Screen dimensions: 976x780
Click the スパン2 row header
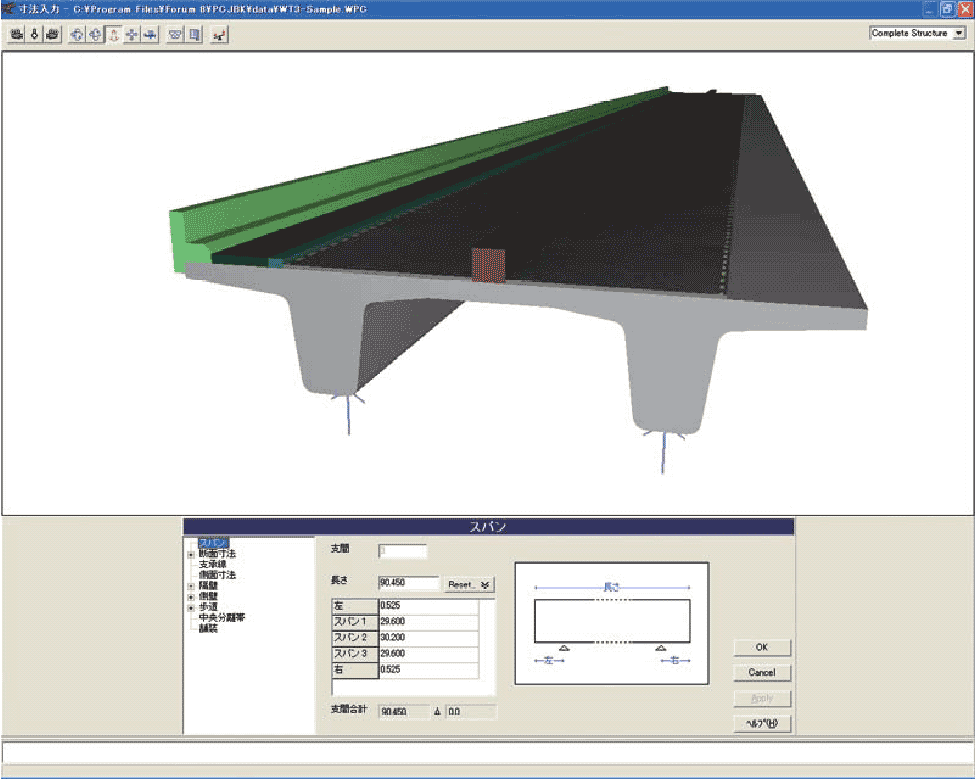(355, 637)
